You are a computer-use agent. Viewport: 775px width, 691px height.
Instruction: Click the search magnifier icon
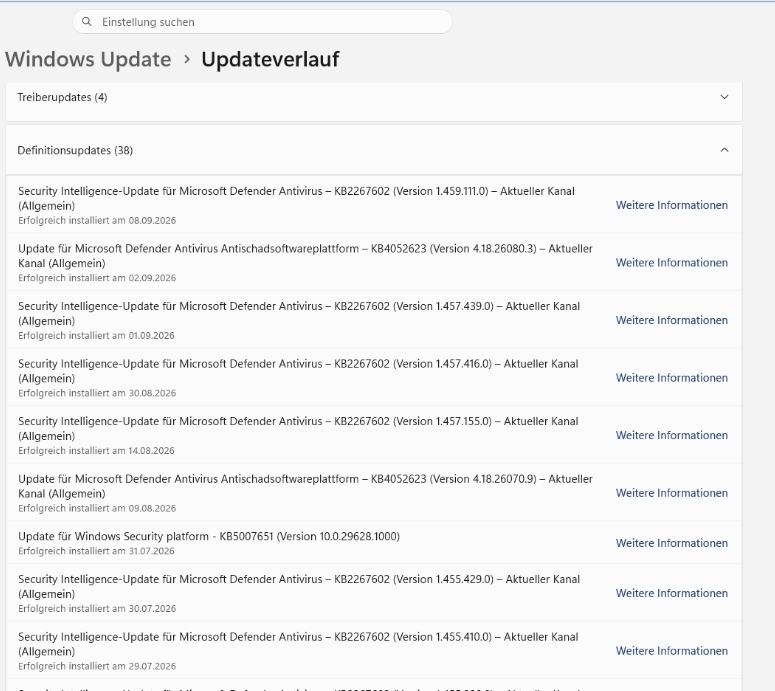point(86,22)
